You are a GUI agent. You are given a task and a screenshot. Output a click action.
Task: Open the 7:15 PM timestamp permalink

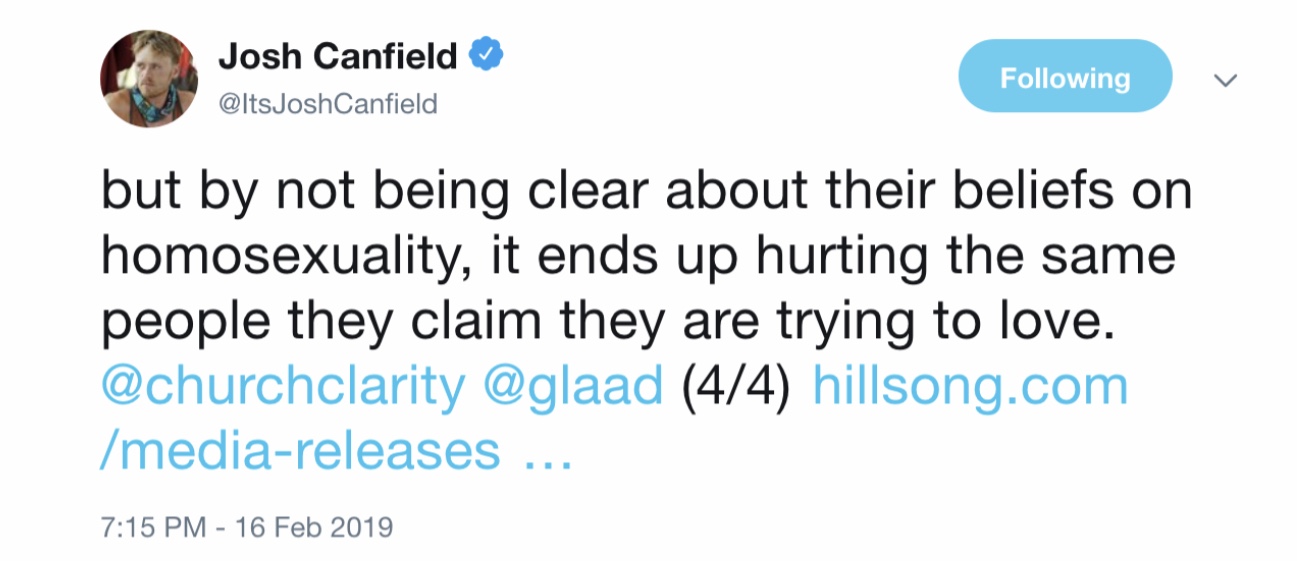[x=157, y=527]
